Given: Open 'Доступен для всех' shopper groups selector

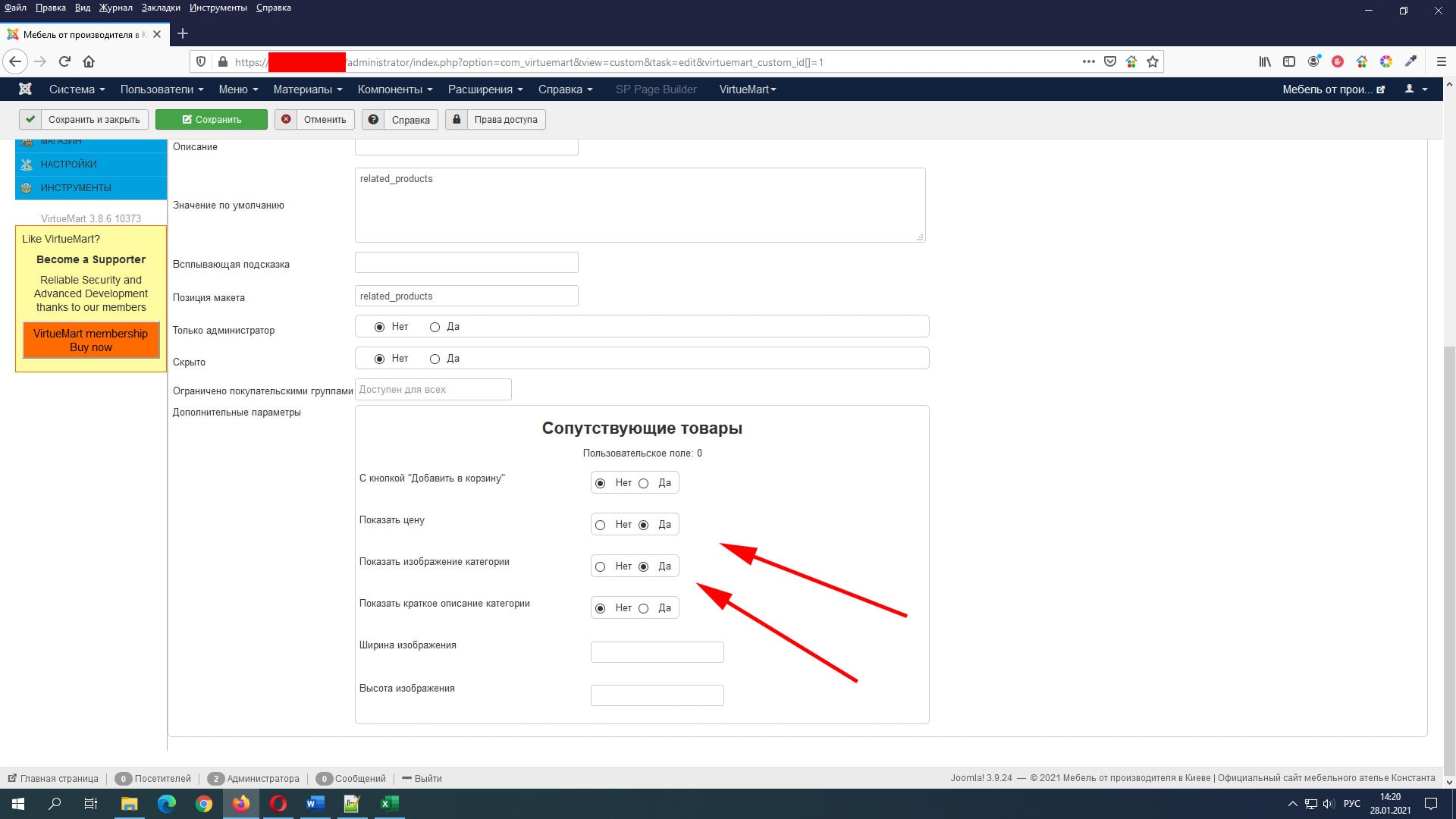Looking at the screenshot, I should 433,390.
